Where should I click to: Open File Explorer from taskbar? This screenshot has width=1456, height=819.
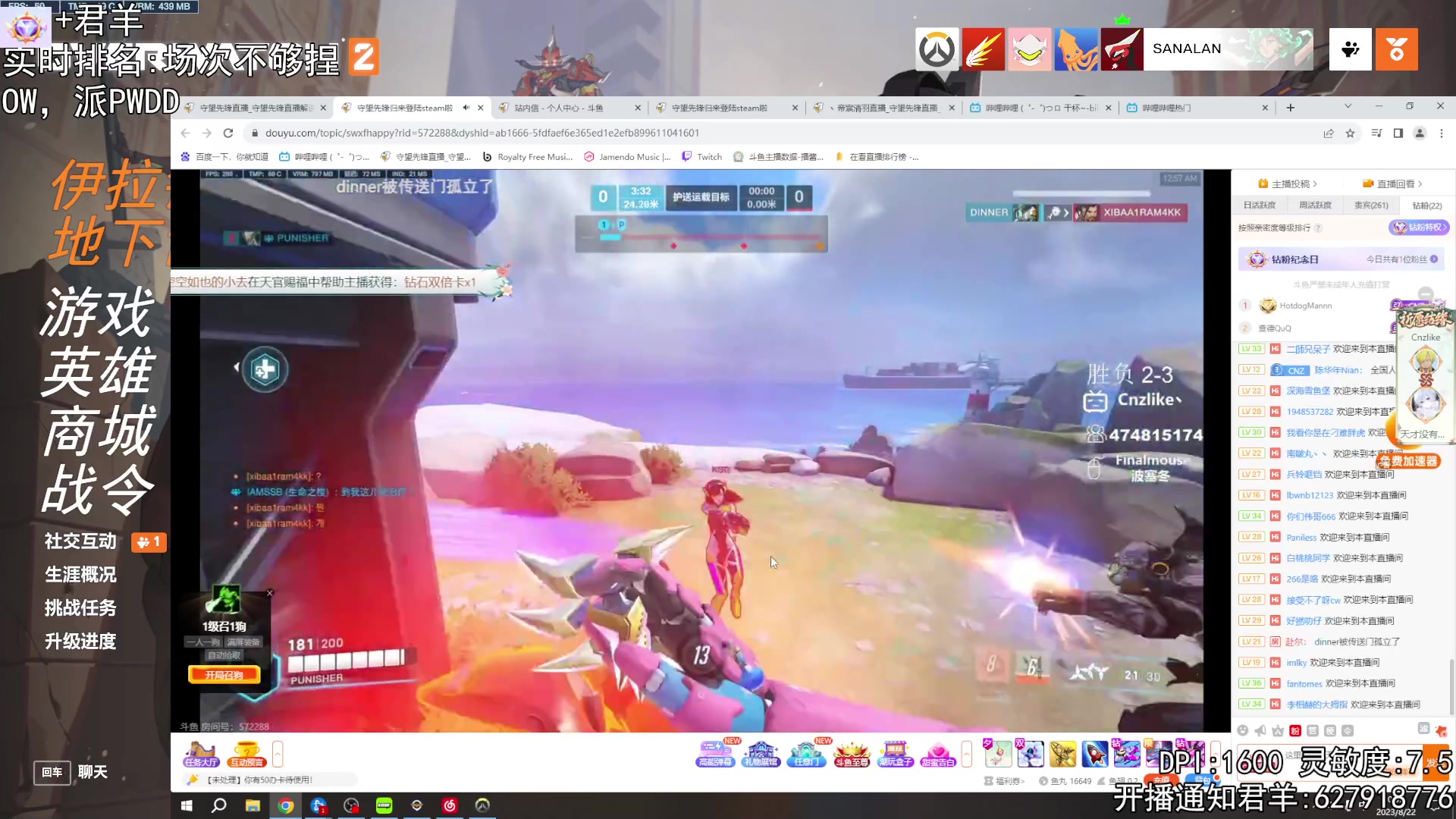[x=253, y=805]
